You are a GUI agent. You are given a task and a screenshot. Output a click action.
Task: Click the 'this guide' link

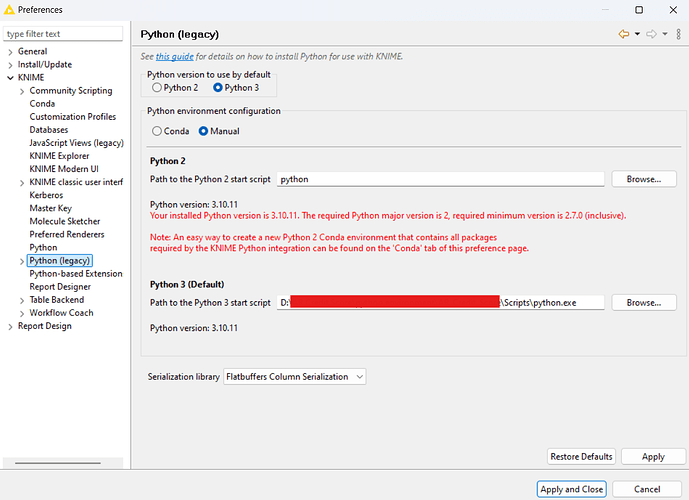click(174, 57)
